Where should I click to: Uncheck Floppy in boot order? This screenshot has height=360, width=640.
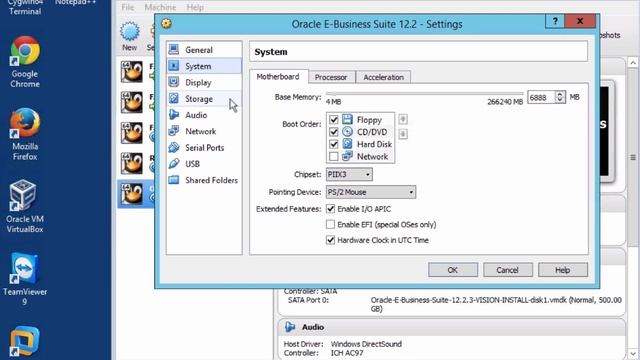click(x=333, y=120)
